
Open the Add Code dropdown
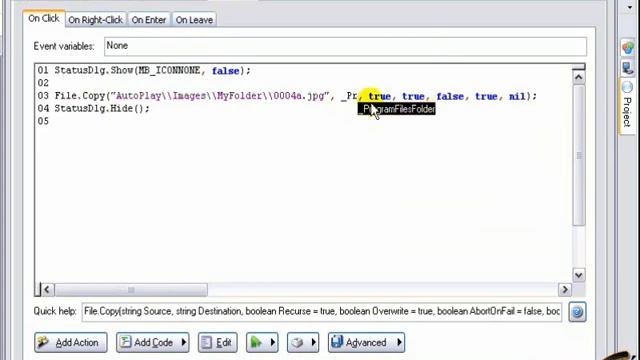[153, 342]
